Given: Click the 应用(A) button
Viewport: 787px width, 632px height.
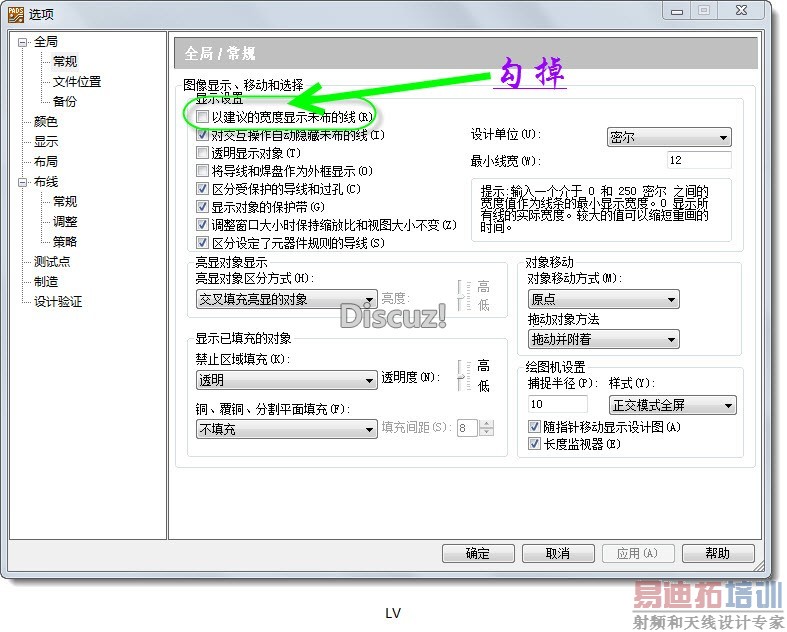Looking at the screenshot, I should pyautogui.click(x=637, y=553).
